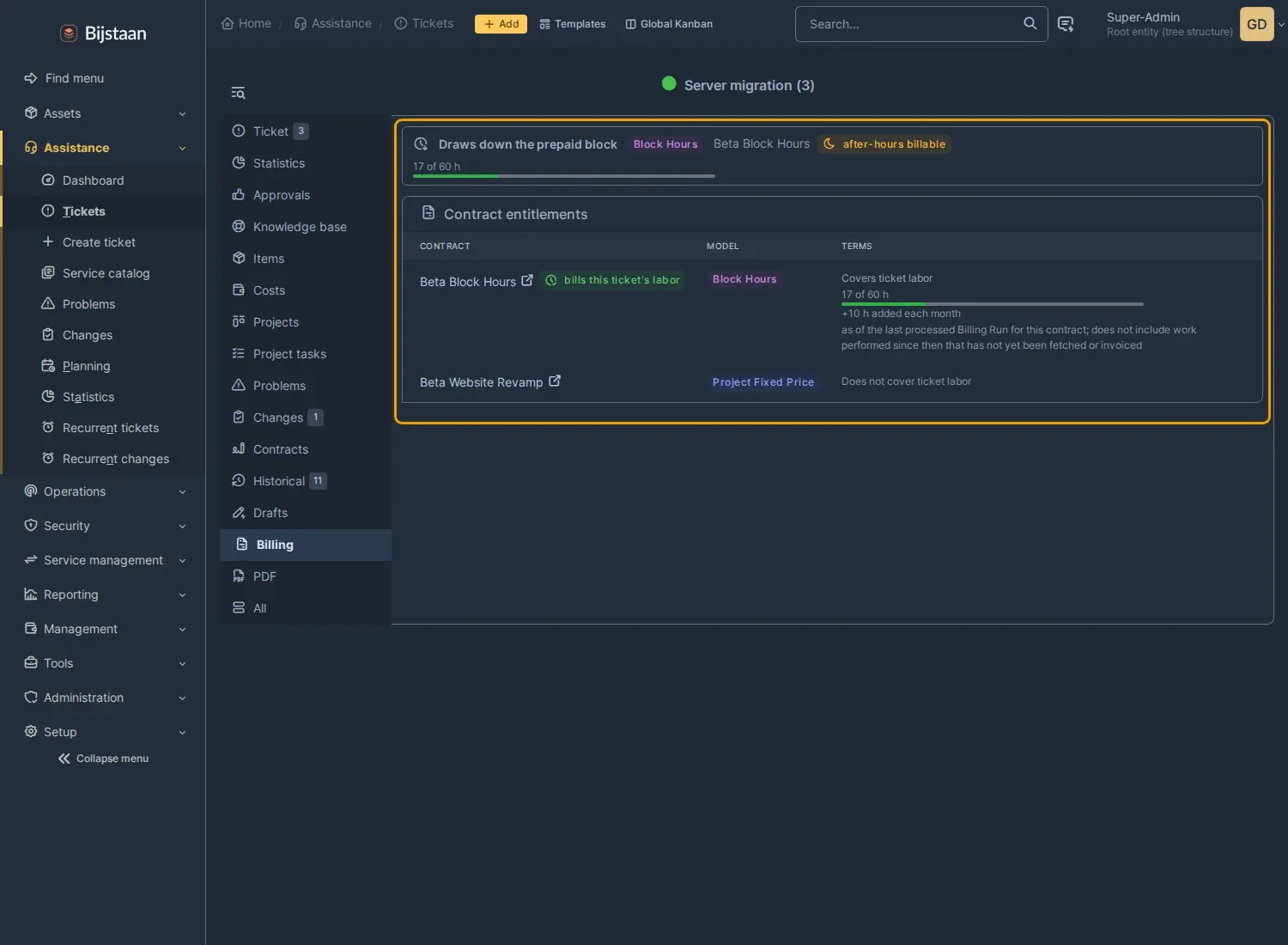Open the chat notes icon beside search

coord(1066,24)
